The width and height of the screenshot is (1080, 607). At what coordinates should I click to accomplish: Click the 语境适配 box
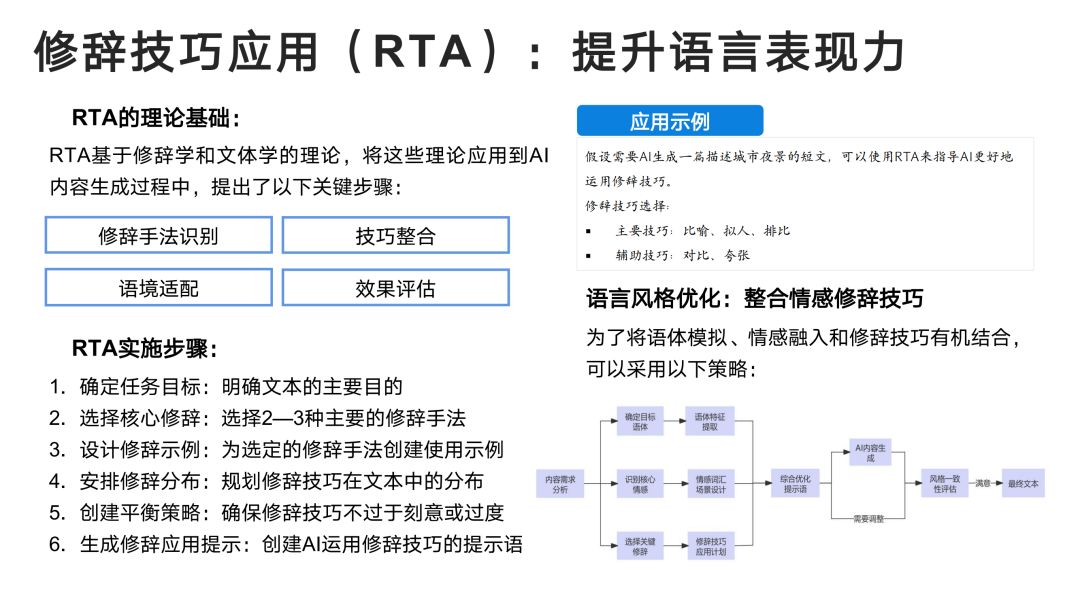click(x=158, y=288)
